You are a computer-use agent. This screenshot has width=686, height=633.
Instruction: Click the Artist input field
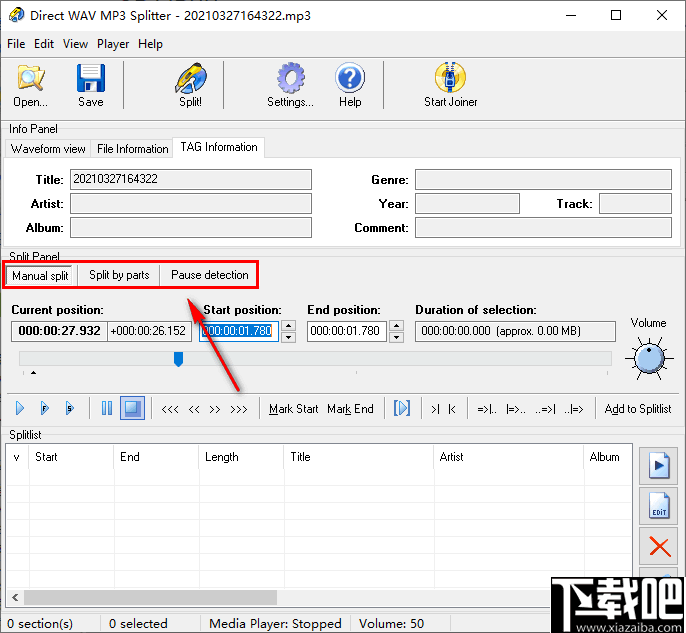click(x=191, y=203)
